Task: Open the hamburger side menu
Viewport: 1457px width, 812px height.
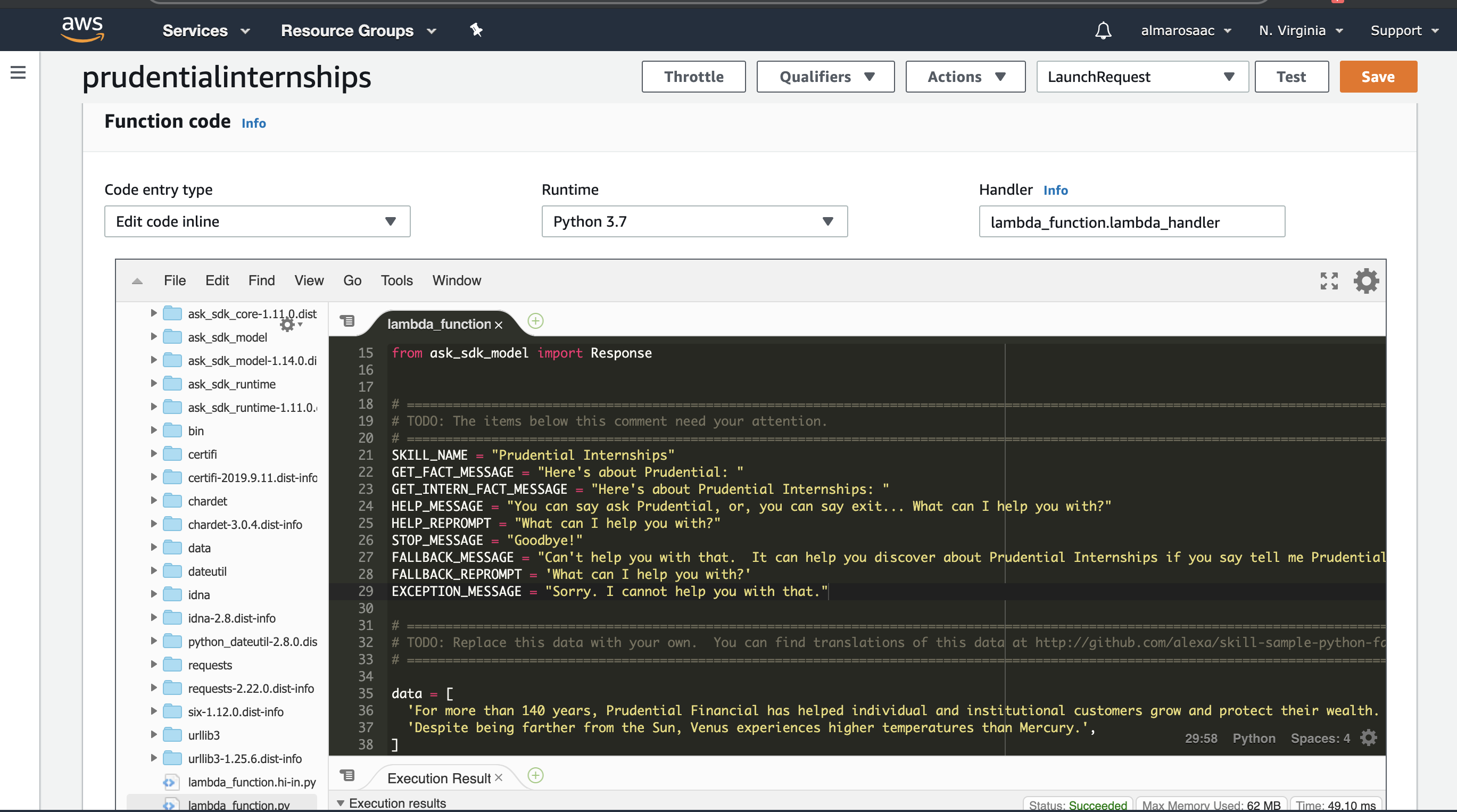Action: (x=18, y=72)
